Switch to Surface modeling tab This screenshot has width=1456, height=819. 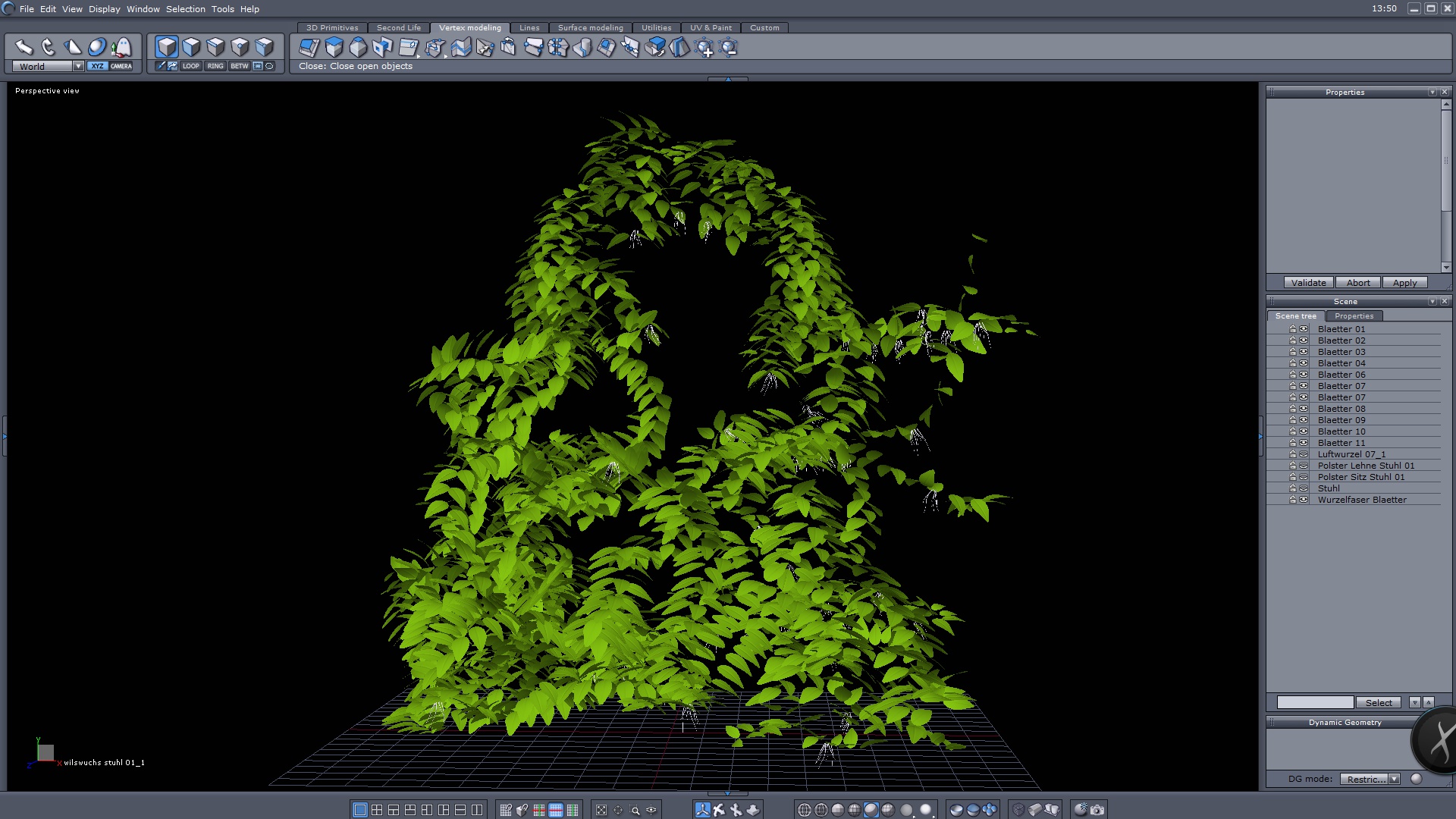pos(590,27)
